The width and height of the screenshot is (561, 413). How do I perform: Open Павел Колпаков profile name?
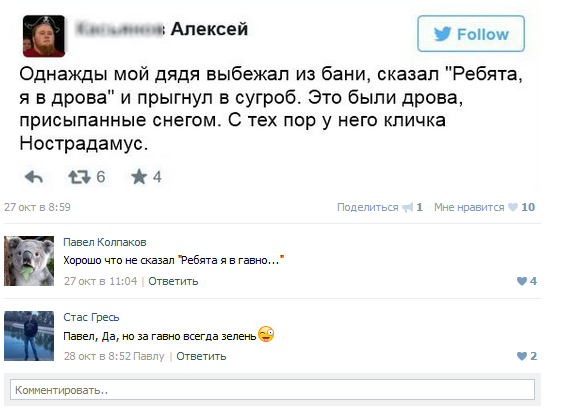tap(105, 242)
